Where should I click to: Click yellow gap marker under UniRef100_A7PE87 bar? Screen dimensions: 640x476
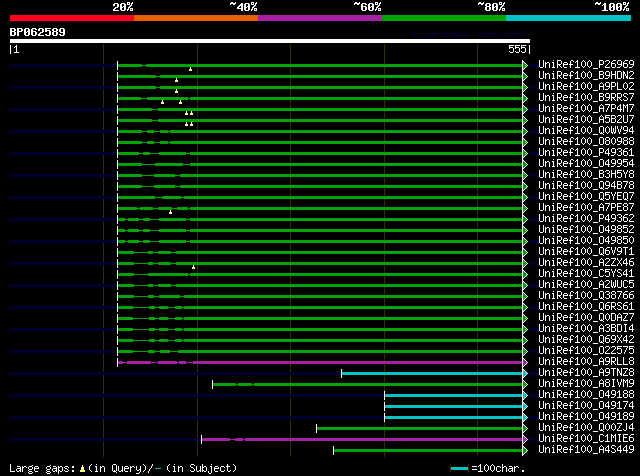coord(170,212)
